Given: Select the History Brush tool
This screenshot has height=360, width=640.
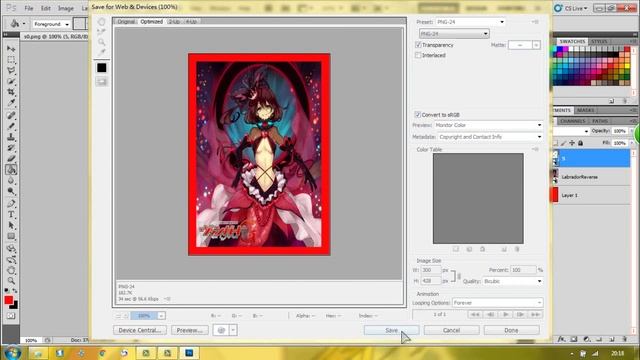Looking at the screenshot, I should pyautogui.click(x=11, y=148).
